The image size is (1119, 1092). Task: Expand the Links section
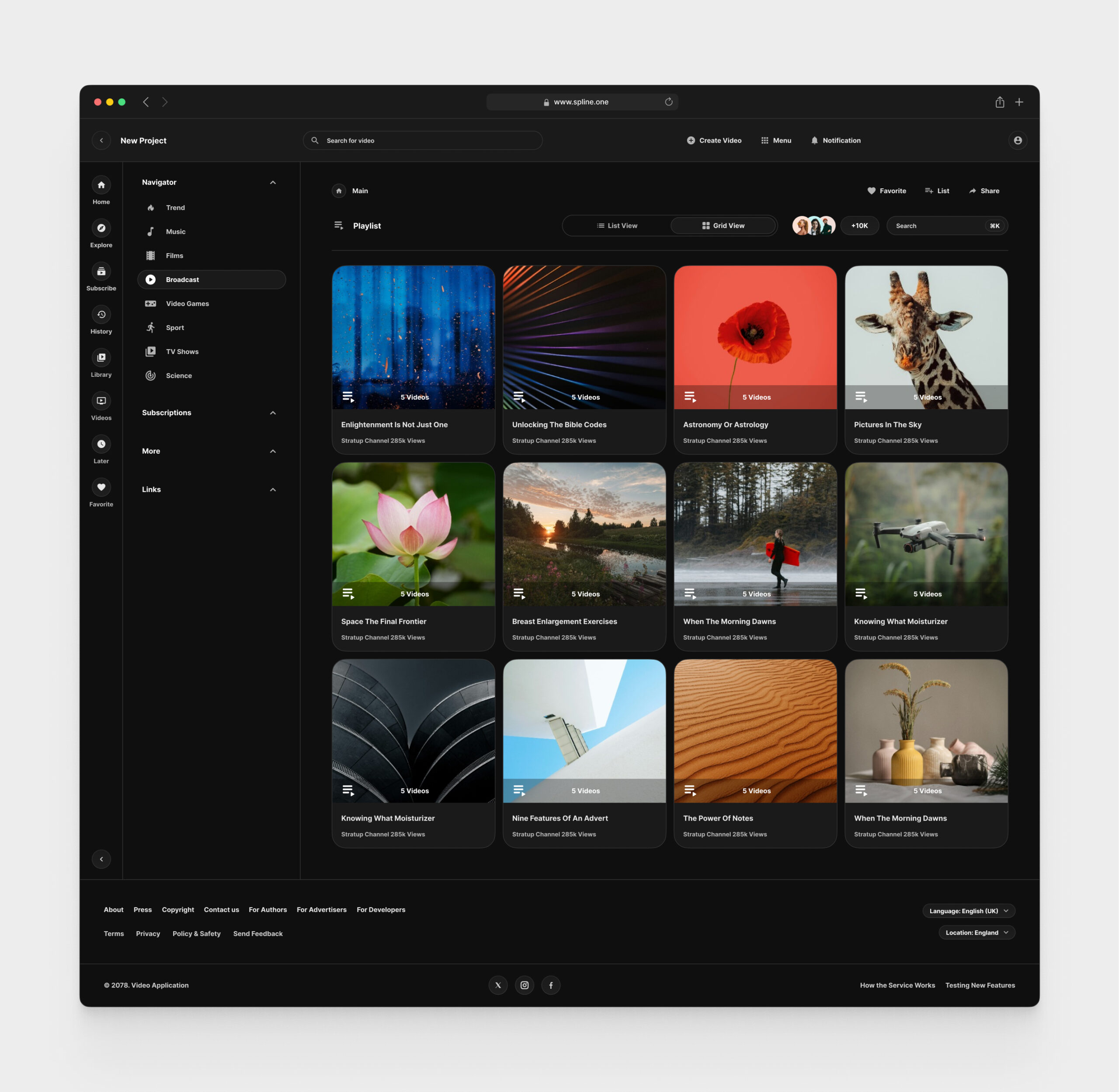click(x=273, y=490)
